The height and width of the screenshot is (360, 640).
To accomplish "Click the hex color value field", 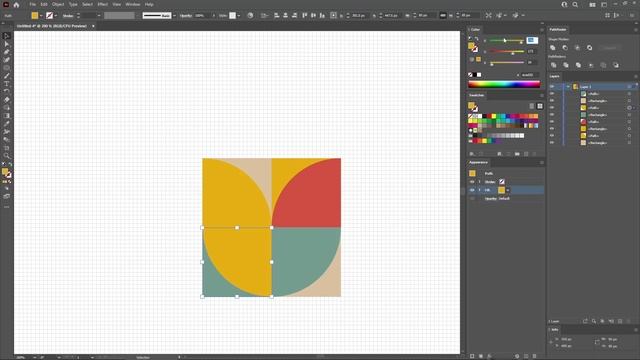I will (529, 75).
